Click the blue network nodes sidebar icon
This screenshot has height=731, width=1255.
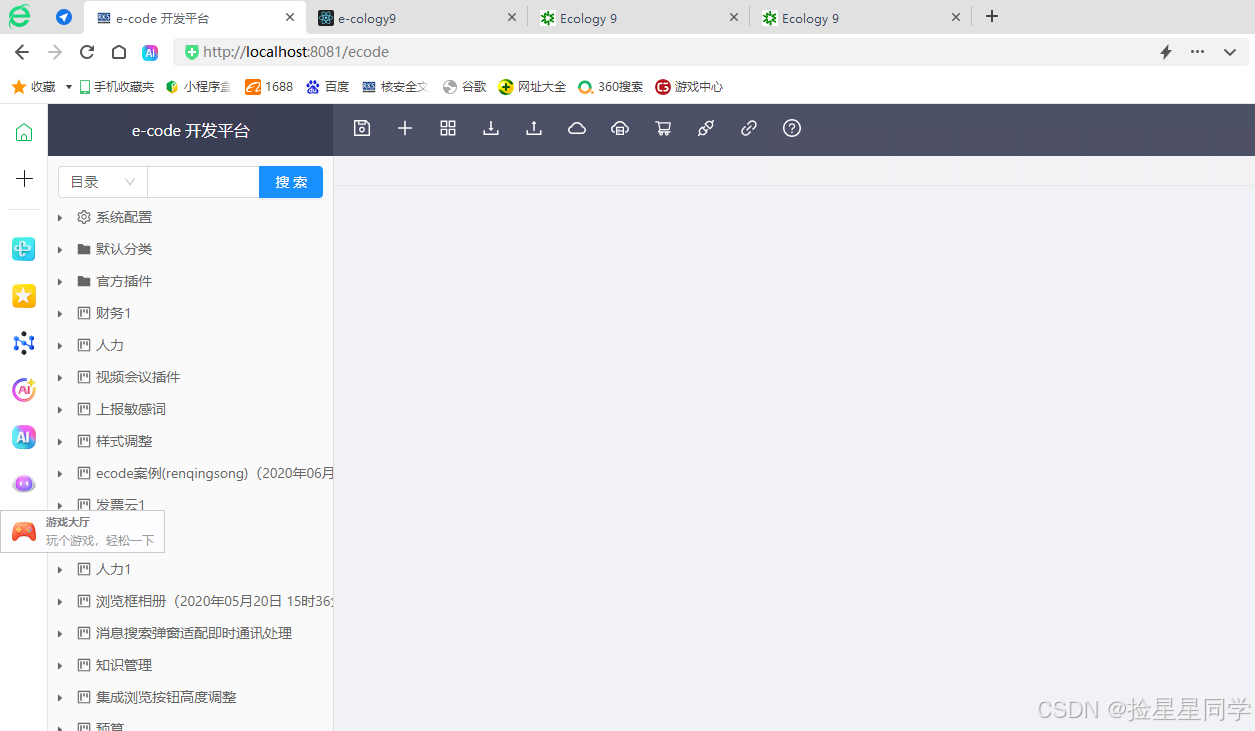coord(24,343)
